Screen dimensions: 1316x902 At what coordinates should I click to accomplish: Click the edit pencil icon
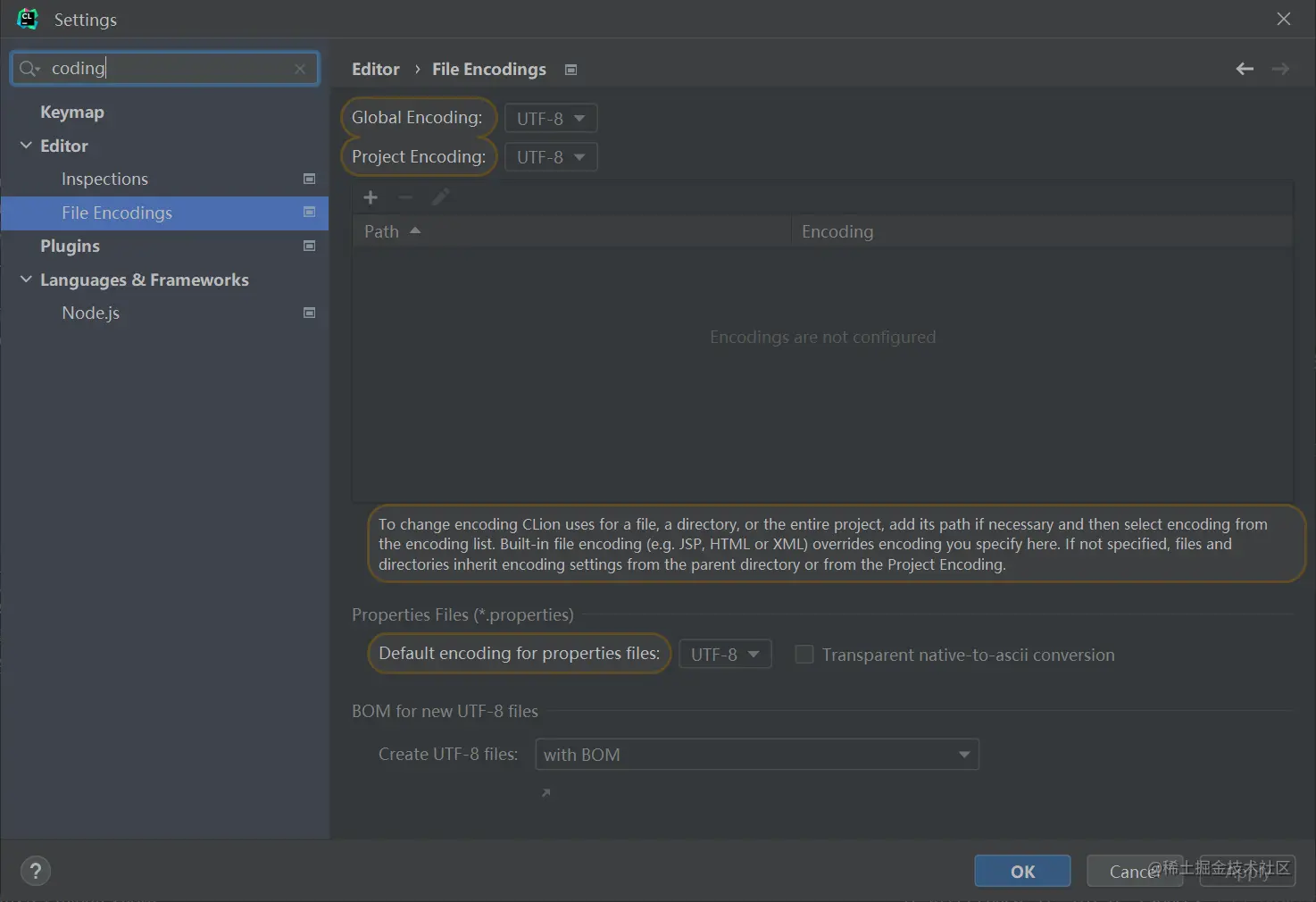[x=440, y=197]
